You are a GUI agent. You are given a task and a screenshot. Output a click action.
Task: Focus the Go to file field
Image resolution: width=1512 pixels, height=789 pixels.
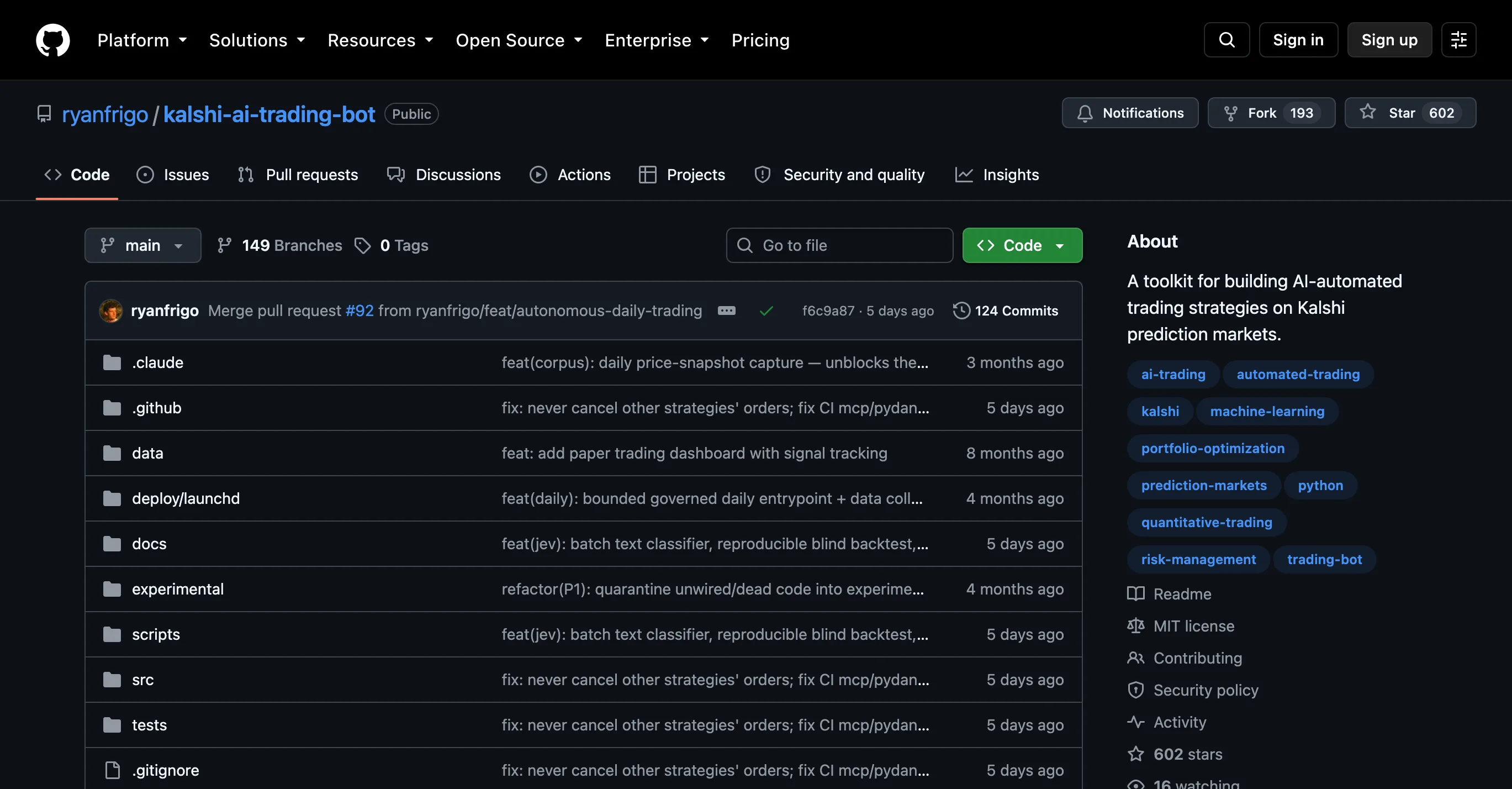pyautogui.click(x=839, y=245)
